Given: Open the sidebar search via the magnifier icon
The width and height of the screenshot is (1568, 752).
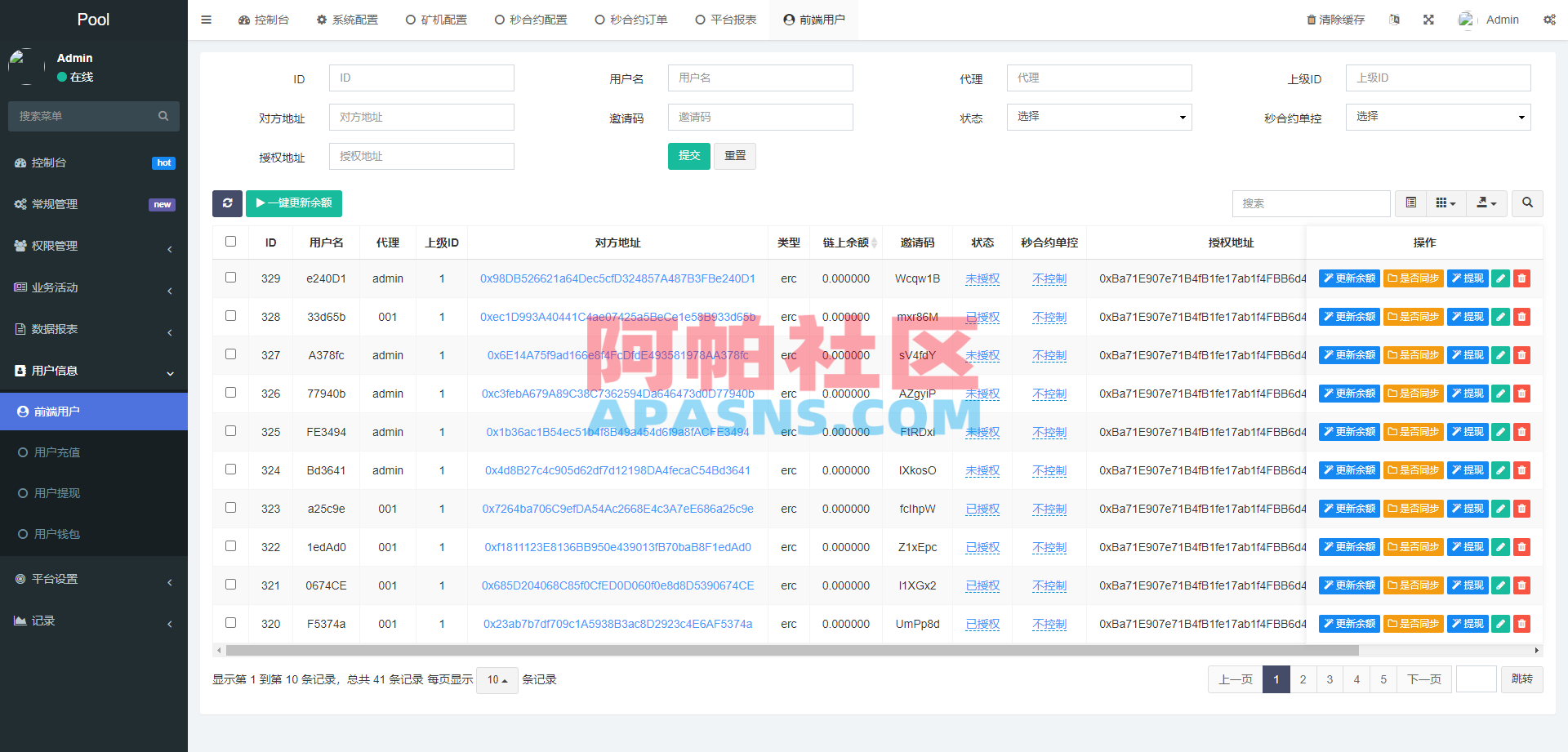Looking at the screenshot, I should [163, 116].
